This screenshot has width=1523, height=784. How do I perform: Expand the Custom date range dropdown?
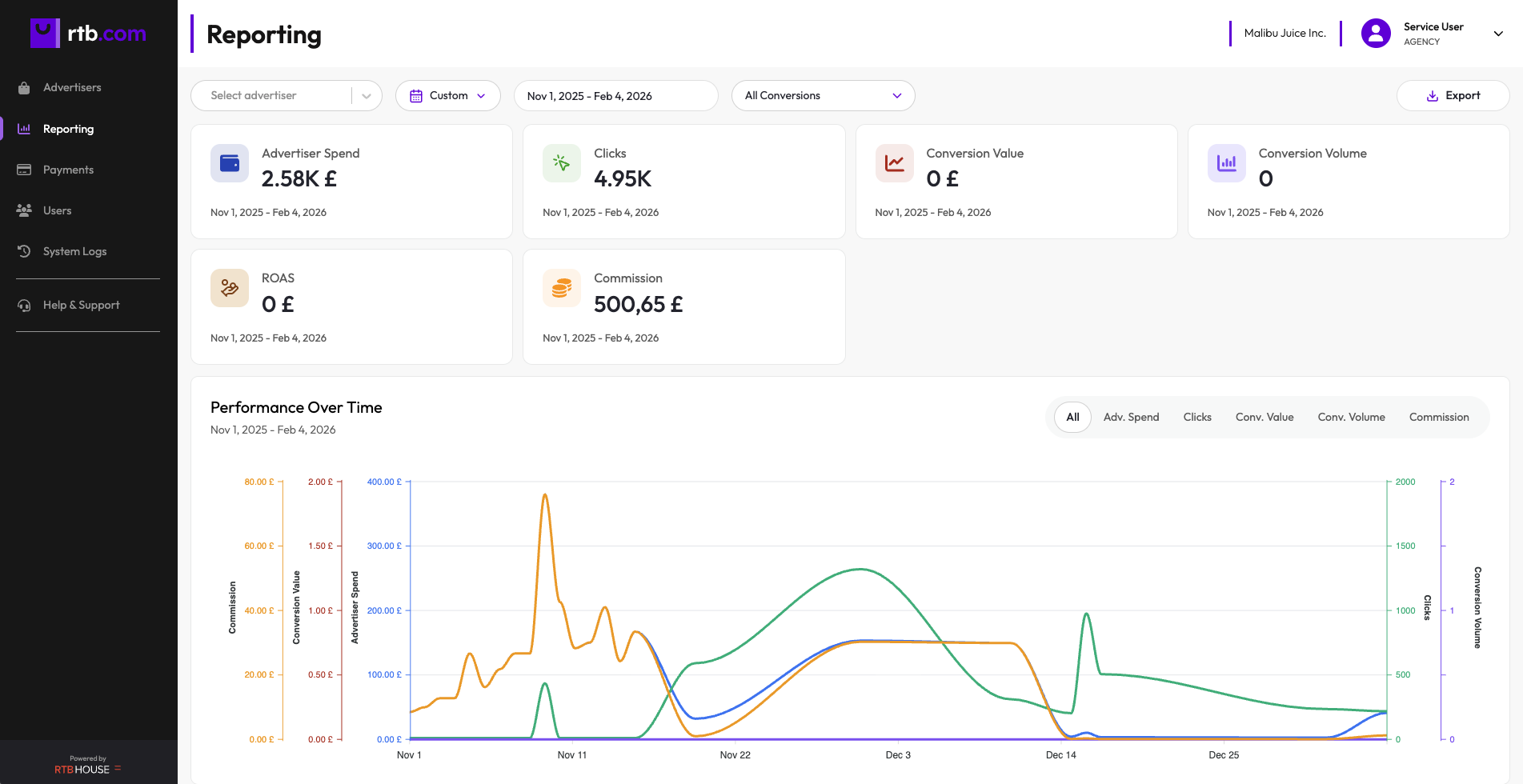pos(448,96)
